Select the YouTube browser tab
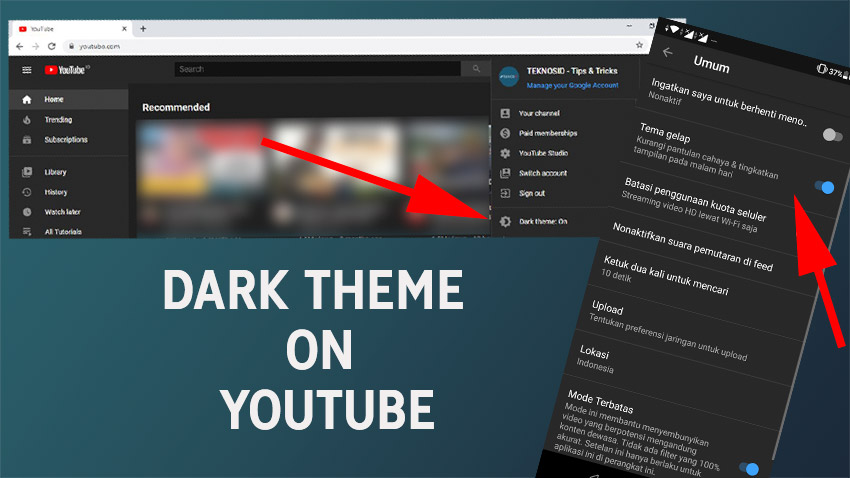Screen dimensions: 850x478 71,29
